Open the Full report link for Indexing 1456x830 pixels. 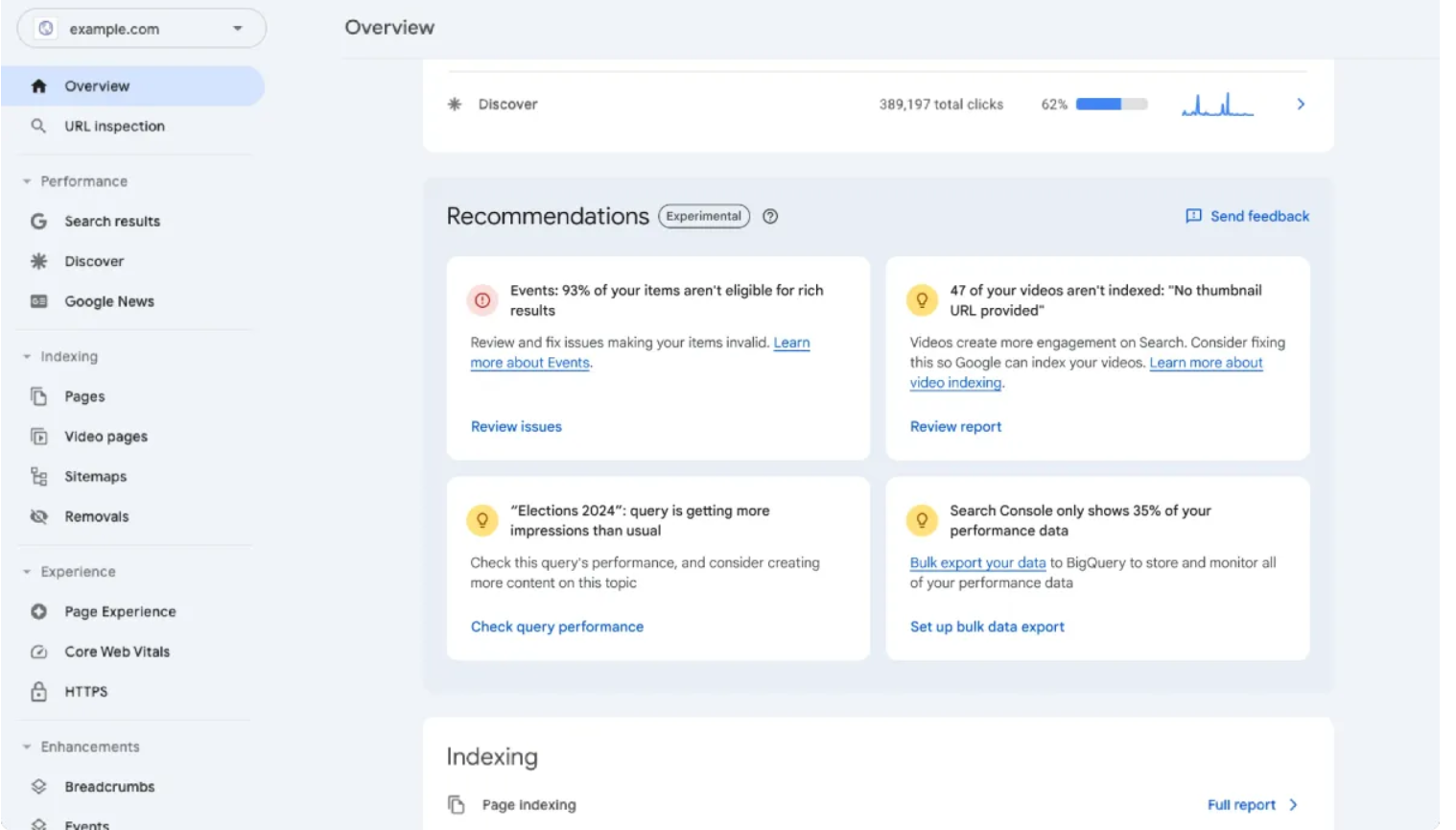pos(1241,805)
